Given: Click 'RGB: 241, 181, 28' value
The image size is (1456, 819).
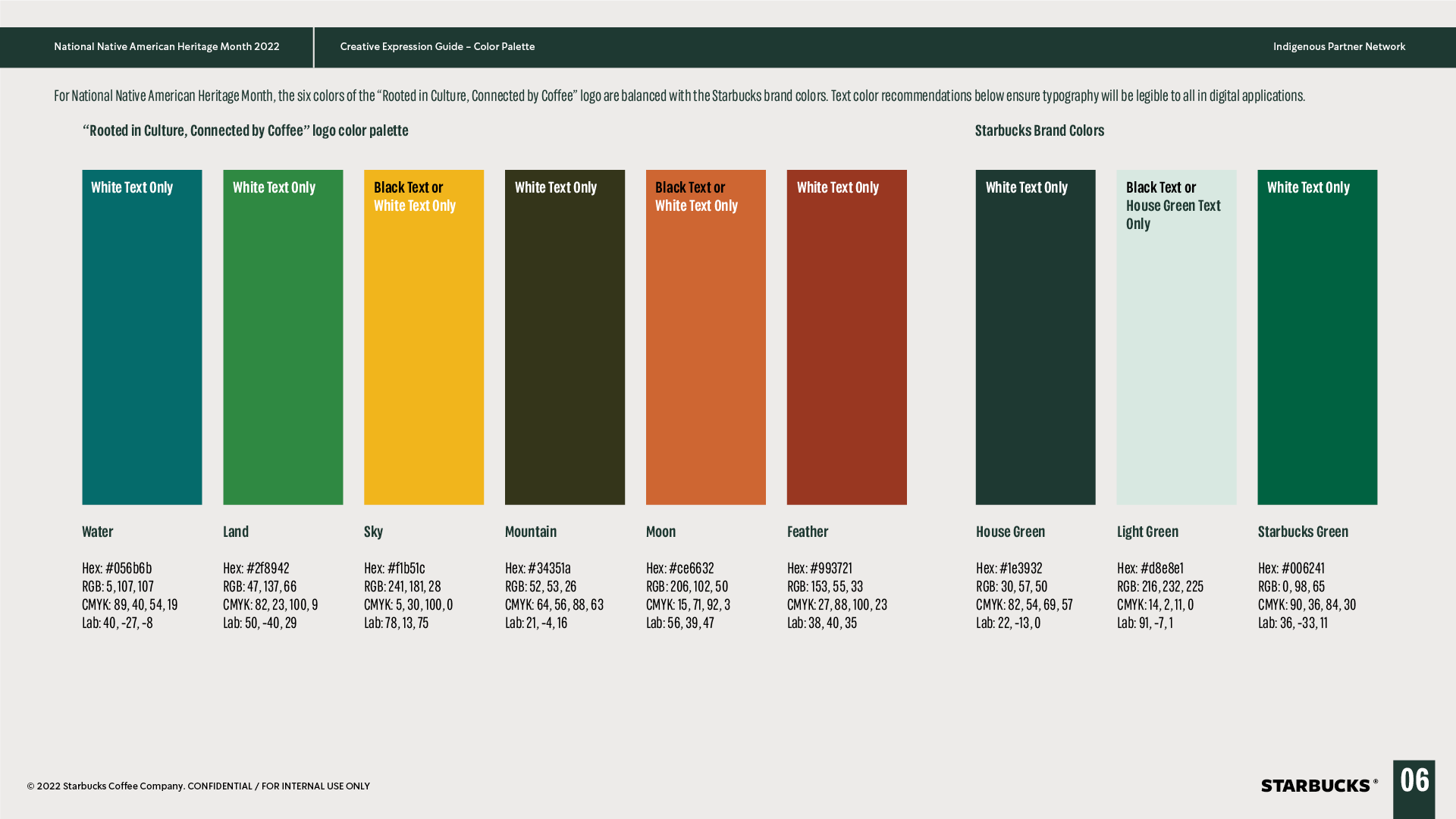Looking at the screenshot, I should pyautogui.click(x=402, y=586).
